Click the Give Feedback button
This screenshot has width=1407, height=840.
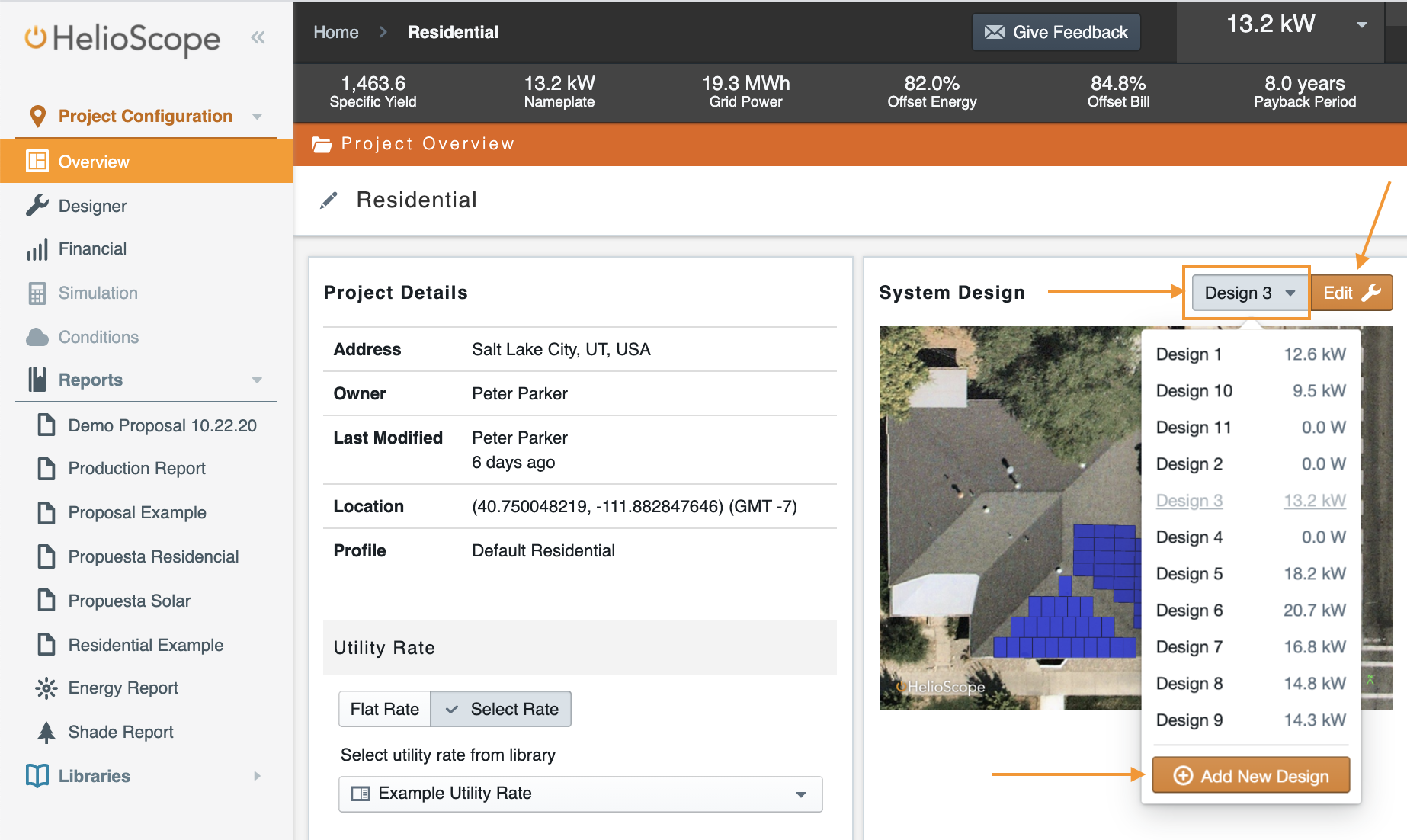(1056, 32)
